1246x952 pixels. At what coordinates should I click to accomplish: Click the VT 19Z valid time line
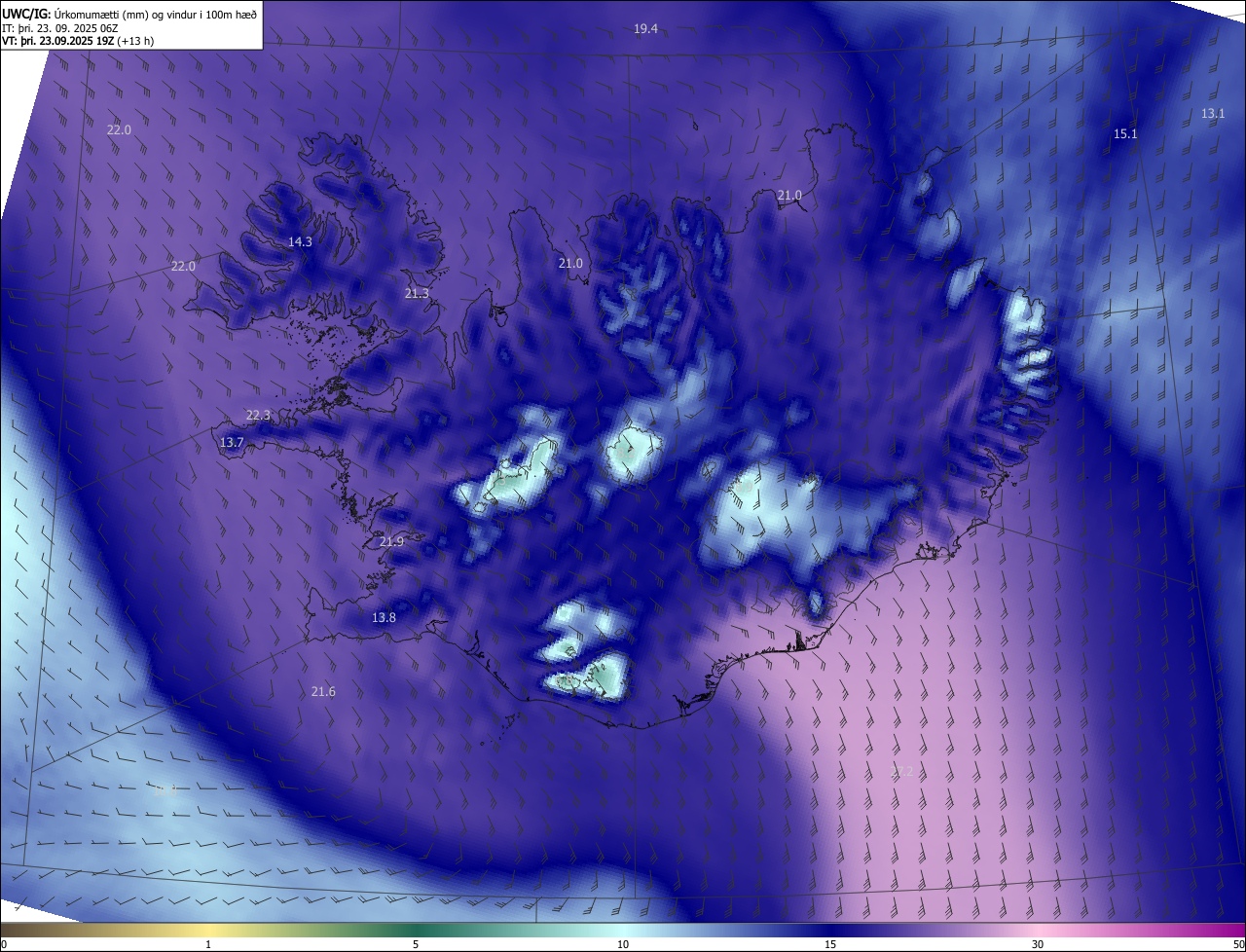[x=78, y=41]
